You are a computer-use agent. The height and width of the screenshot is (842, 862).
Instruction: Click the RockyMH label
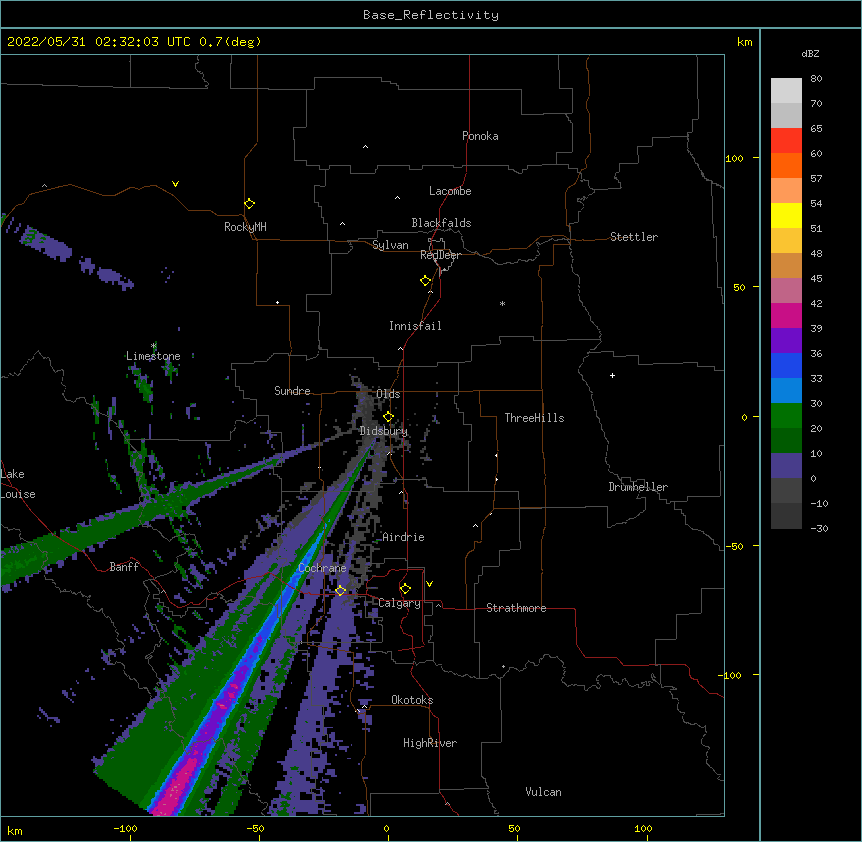tap(245, 227)
